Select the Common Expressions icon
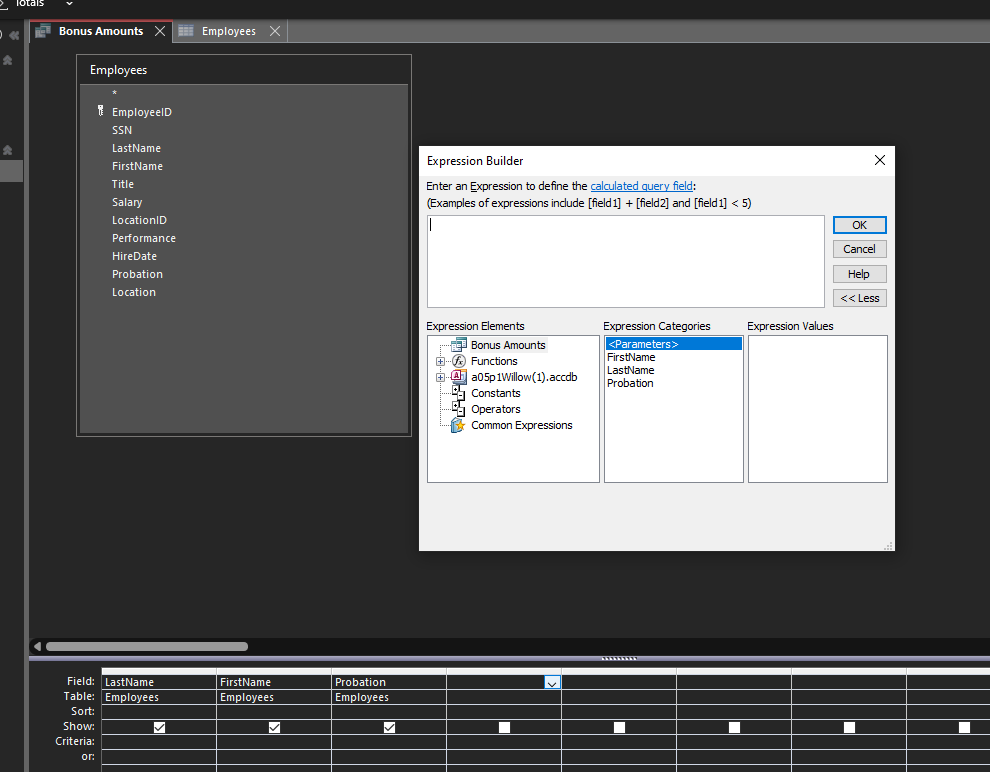This screenshot has height=772, width=990. click(x=458, y=425)
